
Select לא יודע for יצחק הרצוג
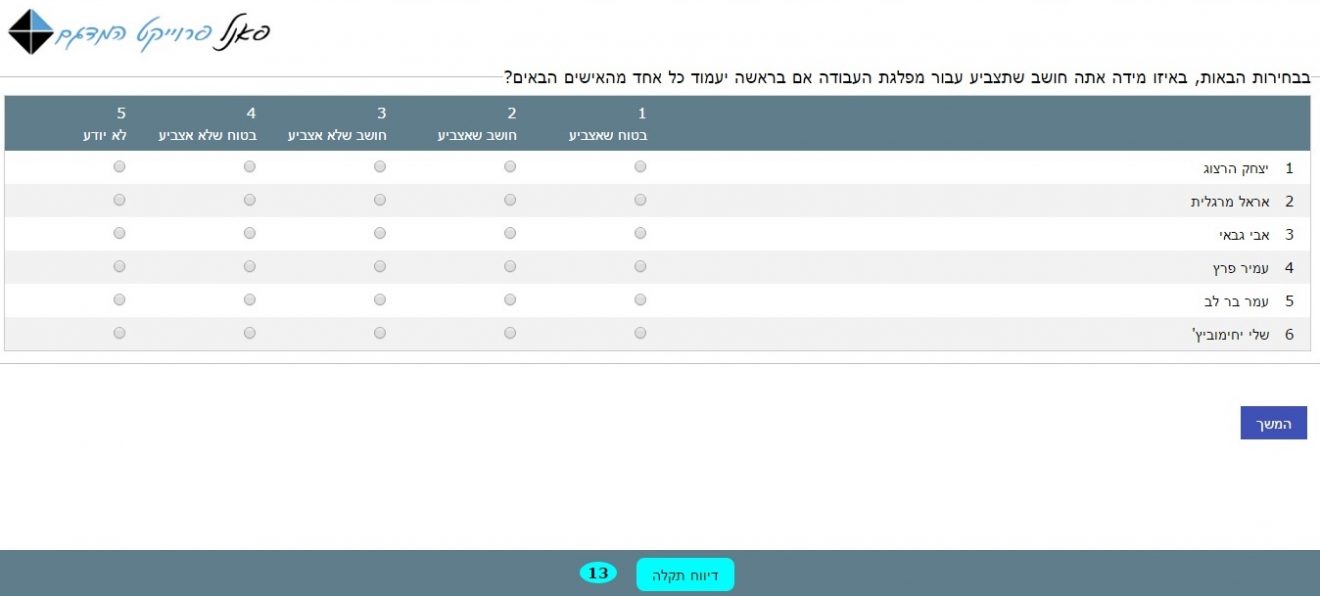point(120,167)
